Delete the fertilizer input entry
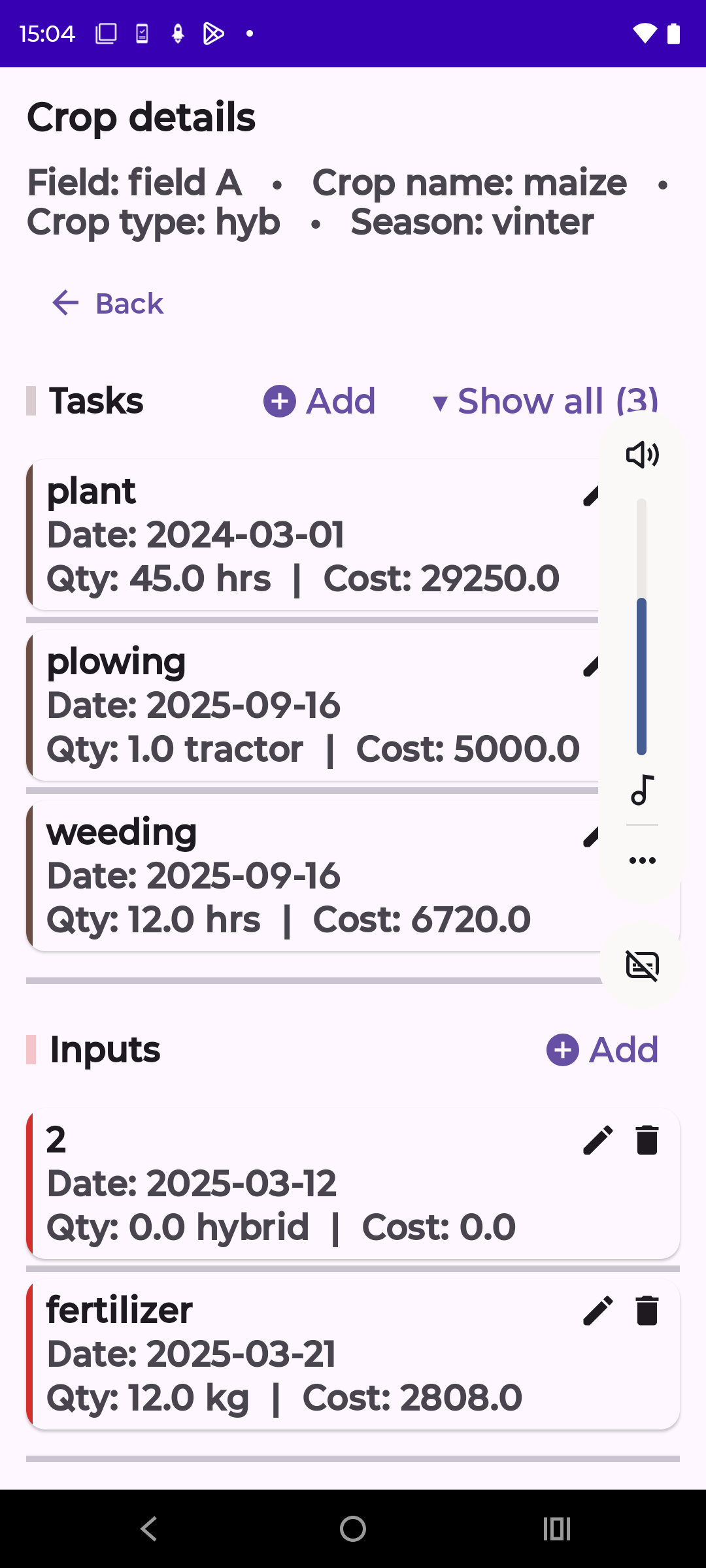The image size is (706, 1568). (x=647, y=1311)
